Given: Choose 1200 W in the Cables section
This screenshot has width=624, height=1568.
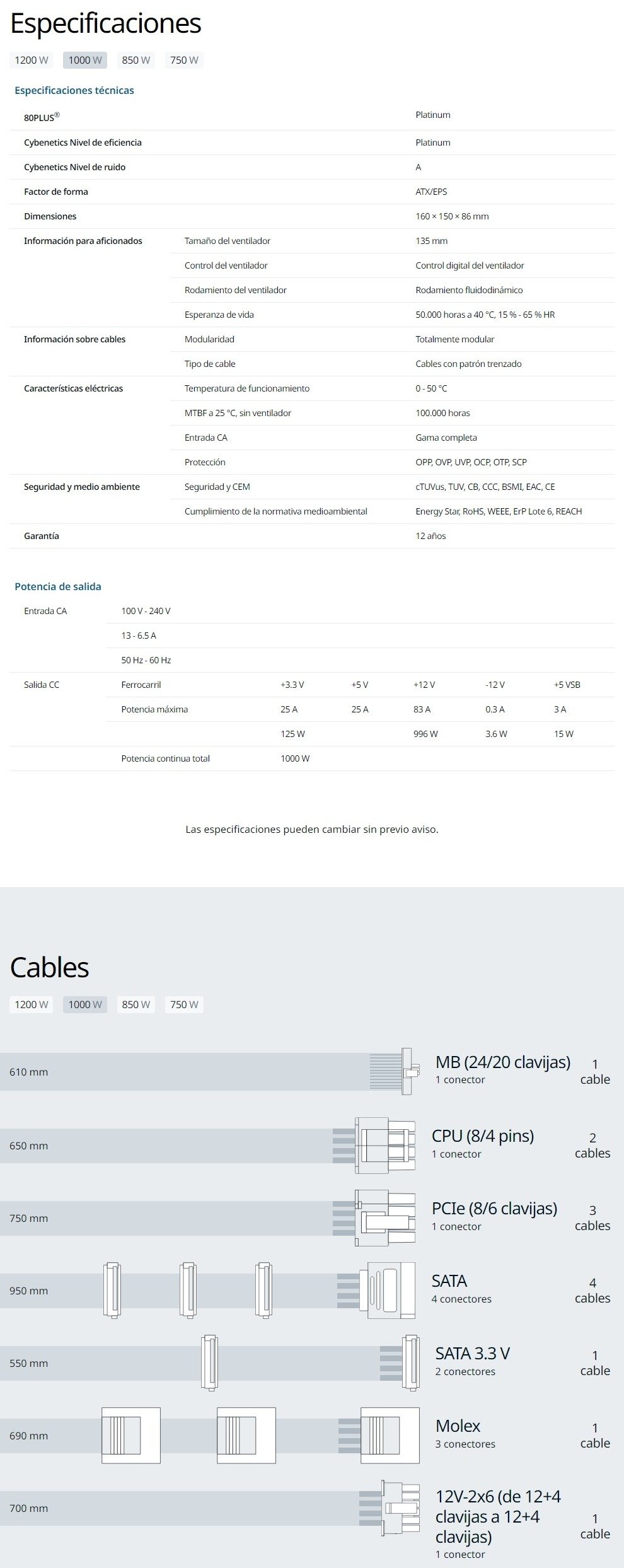Looking at the screenshot, I should coord(32,1004).
